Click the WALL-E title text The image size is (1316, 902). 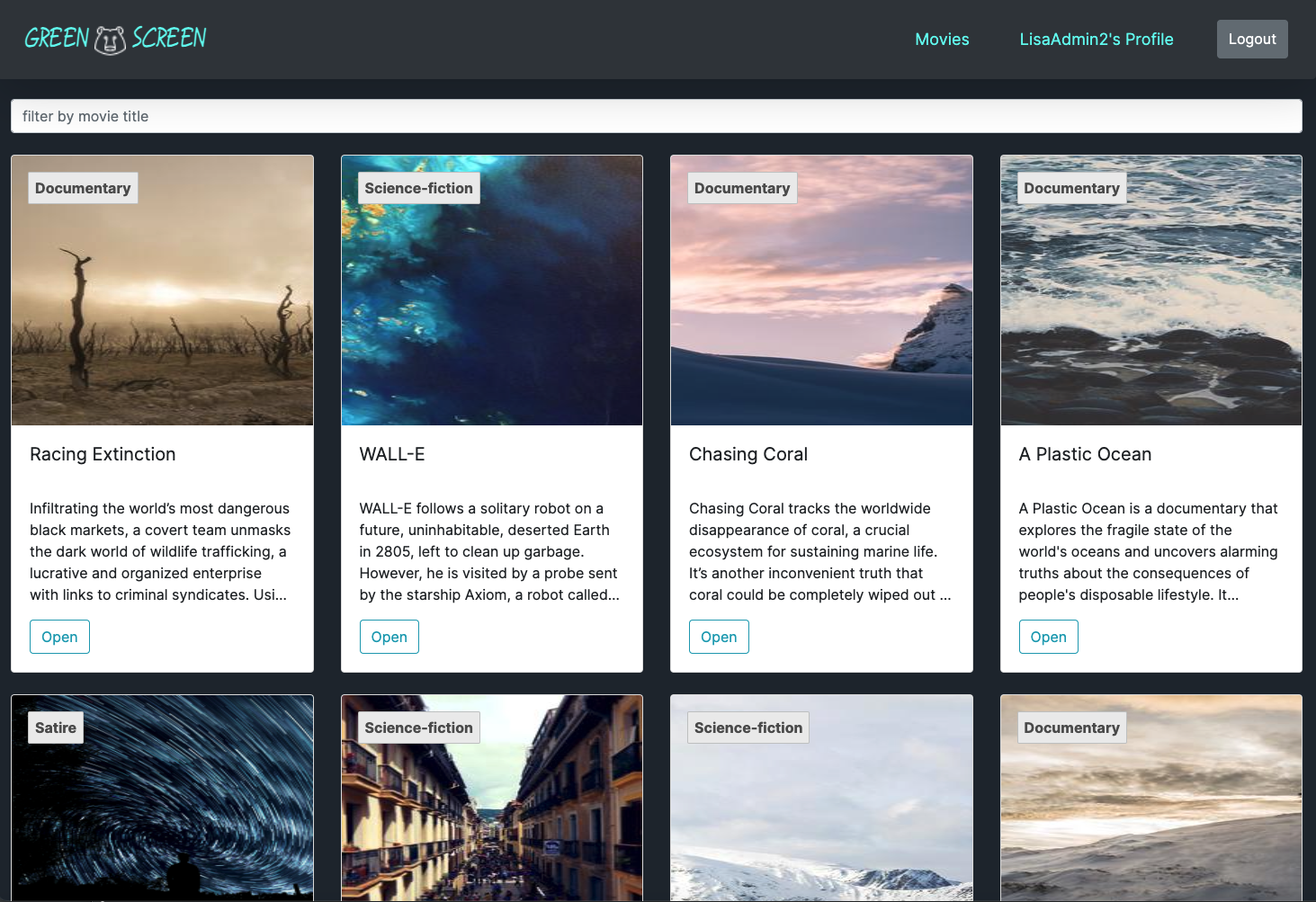click(392, 454)
